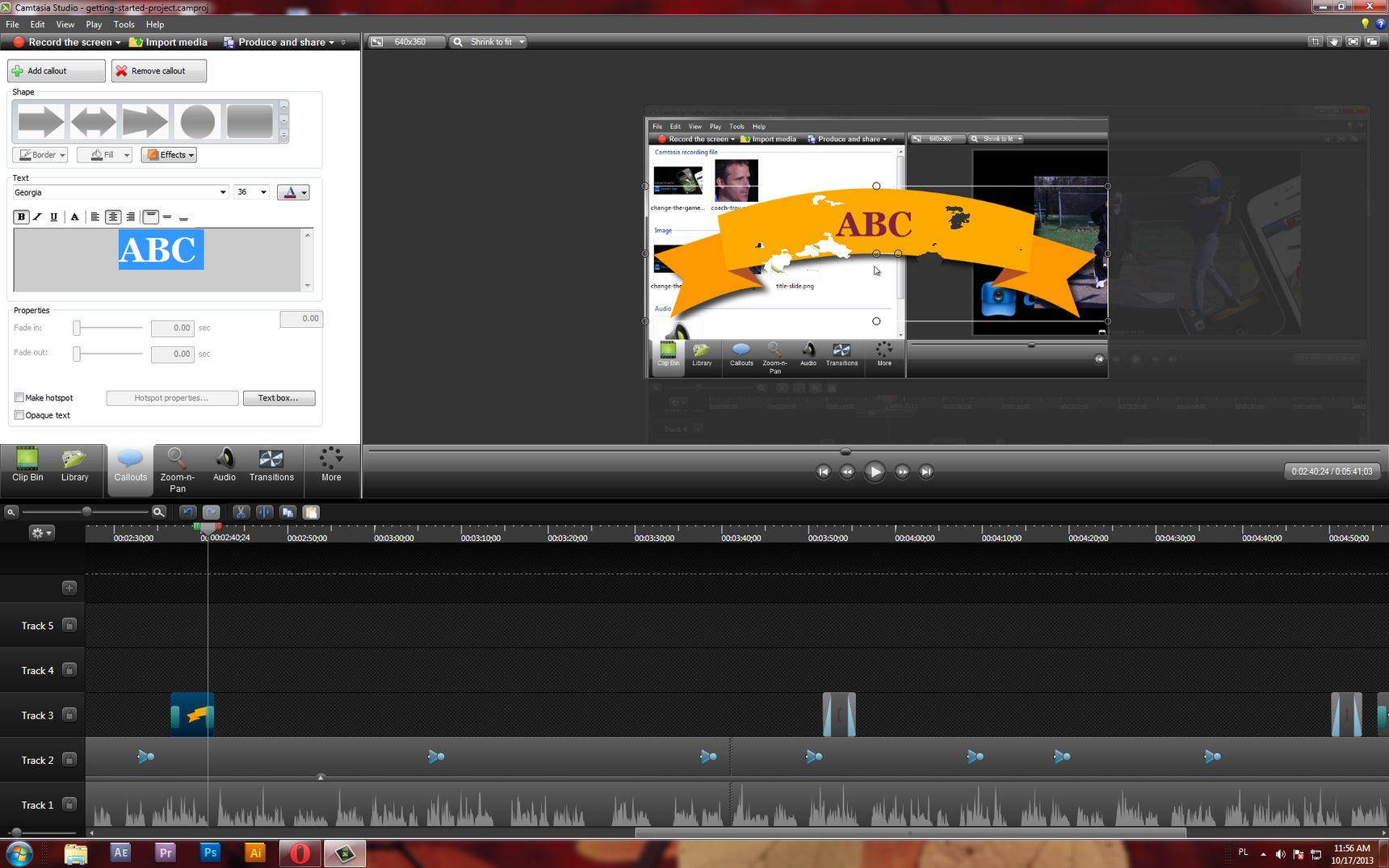Undo the last timeline action

pyautogui.click(x=187, y=512)
